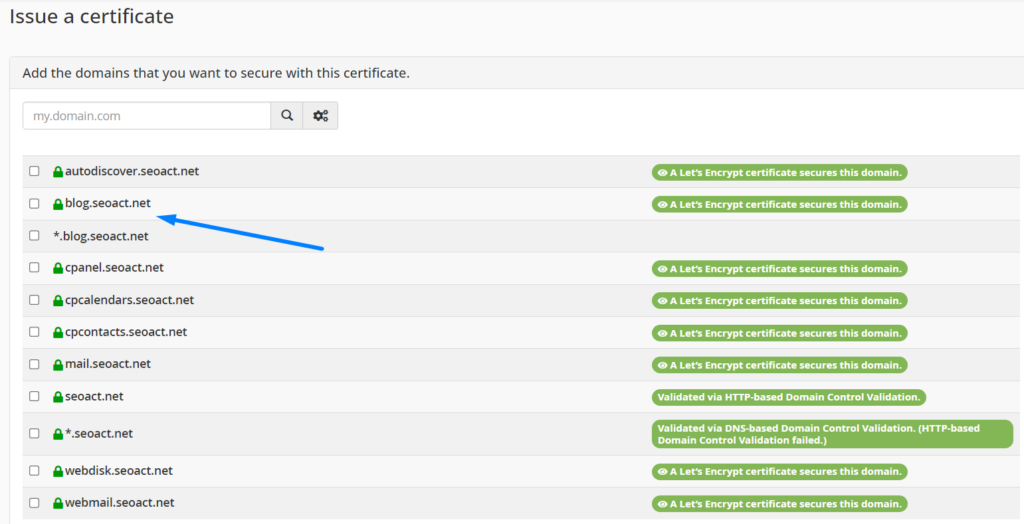Enable the cpanel.seoact.net checkbox
This screenshot has width=1024, height=524.
coord(34,267)
